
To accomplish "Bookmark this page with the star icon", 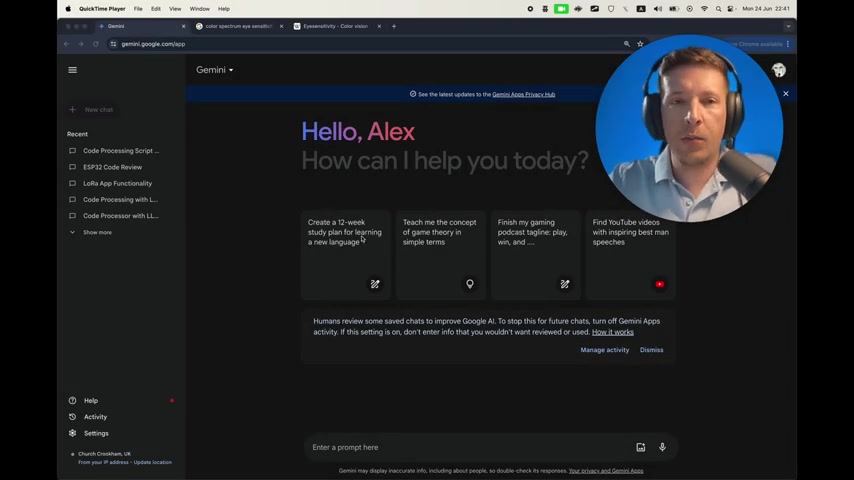I will [640, 44].
